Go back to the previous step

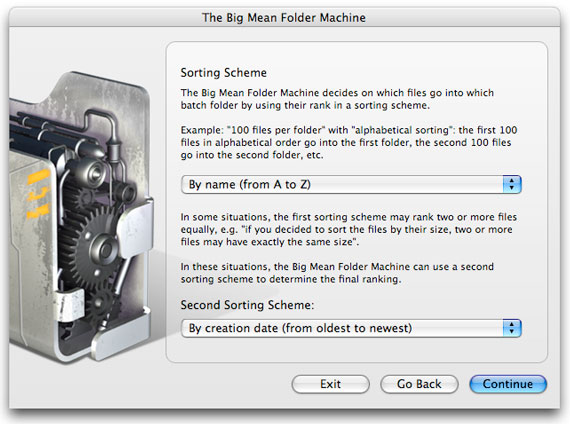point(419,384)
